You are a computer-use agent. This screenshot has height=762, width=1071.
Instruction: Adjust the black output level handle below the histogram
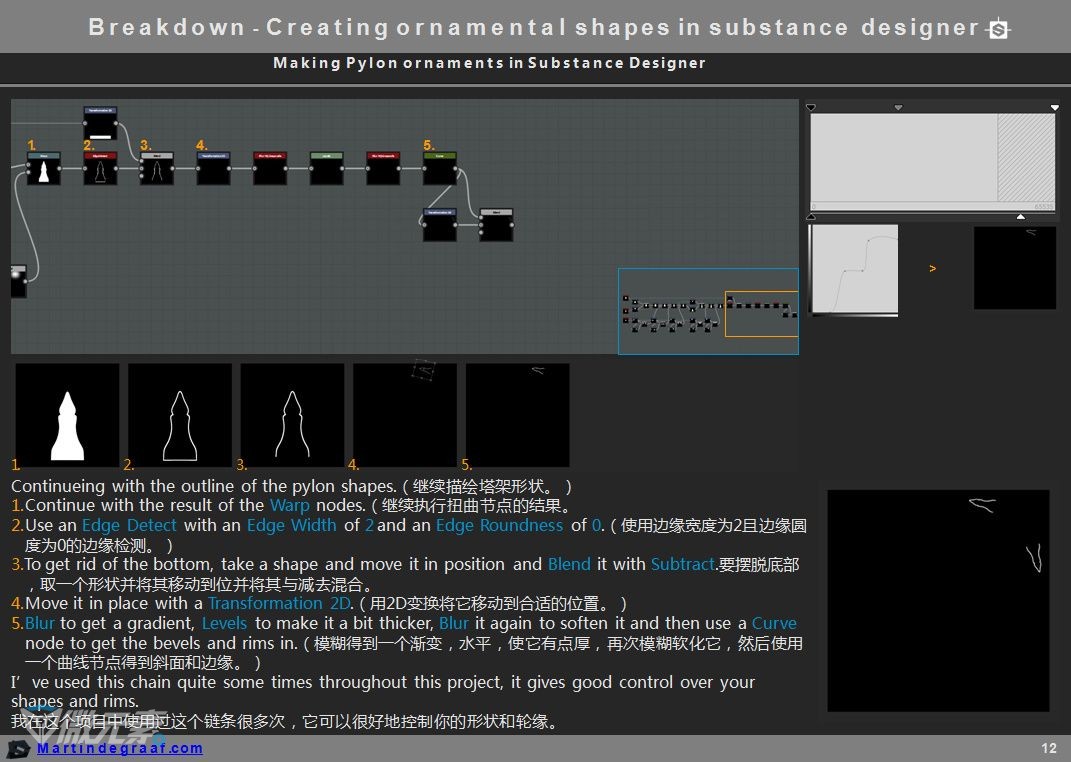point(811,216)
